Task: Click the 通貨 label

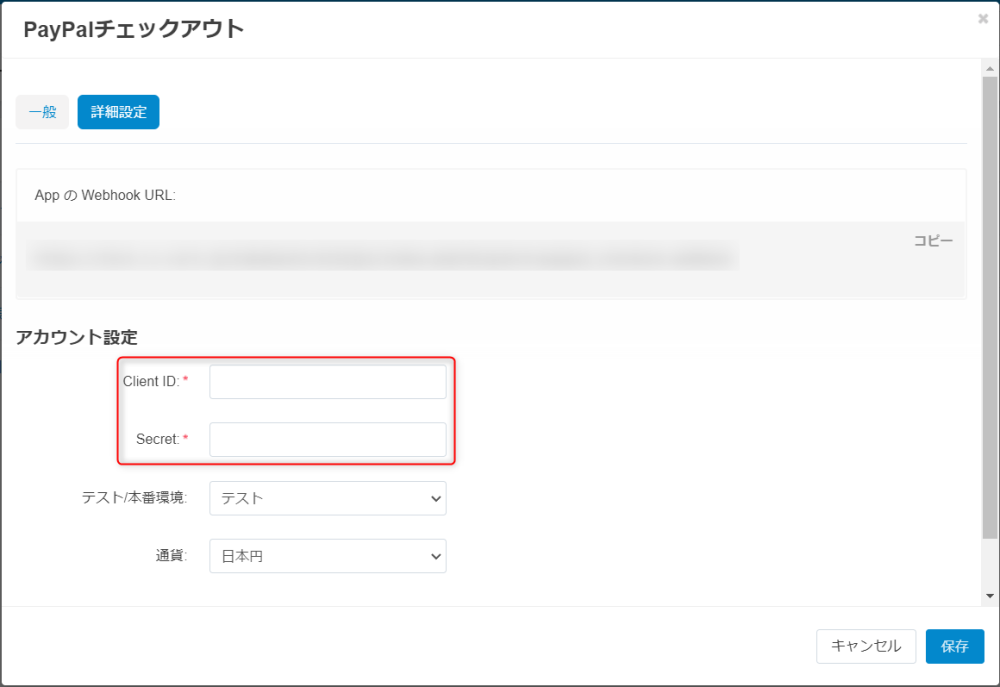Action: pyautogui.click(x=170, y=555)
